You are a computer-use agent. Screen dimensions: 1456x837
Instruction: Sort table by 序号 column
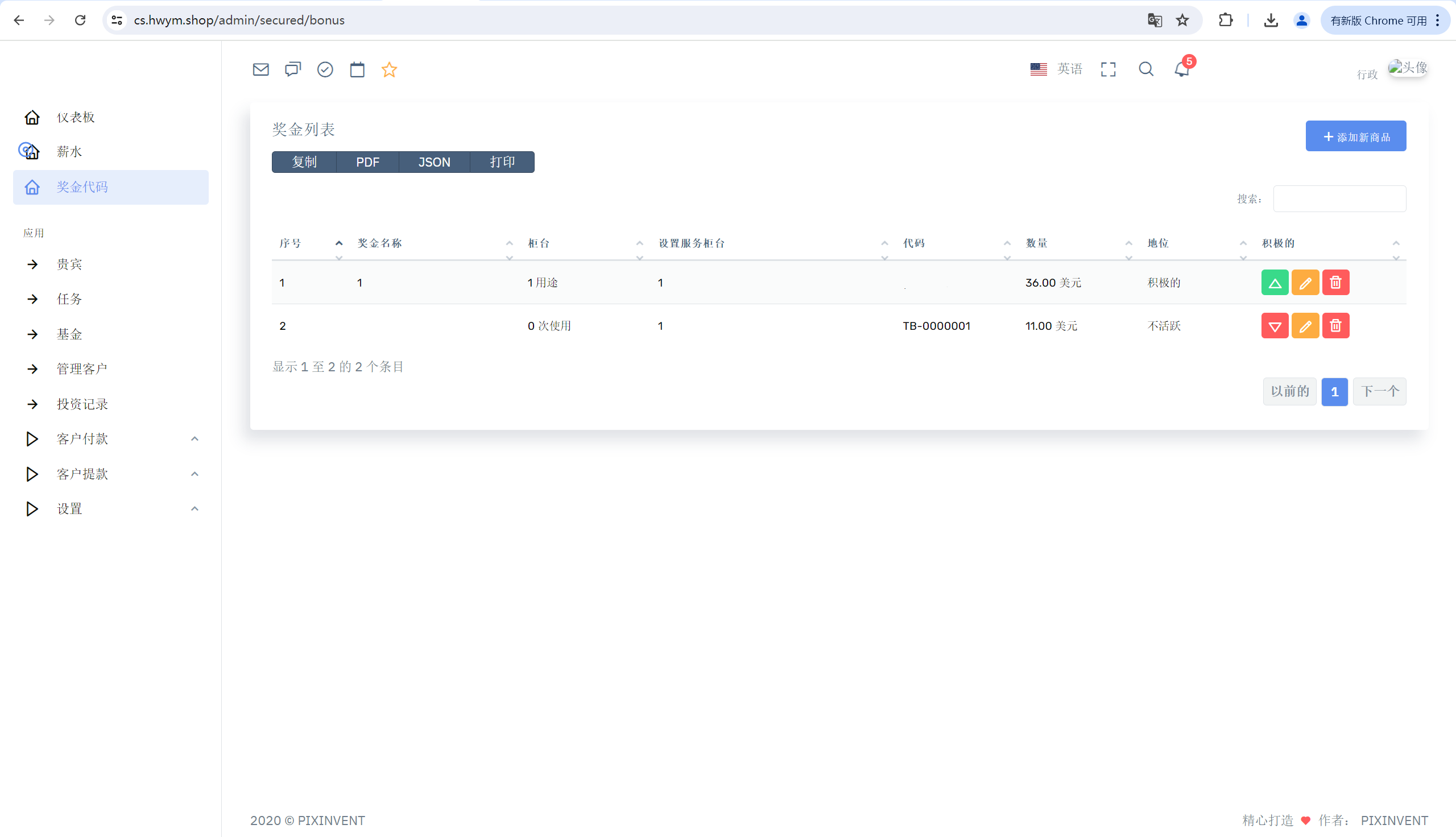(x=311, y=244)
